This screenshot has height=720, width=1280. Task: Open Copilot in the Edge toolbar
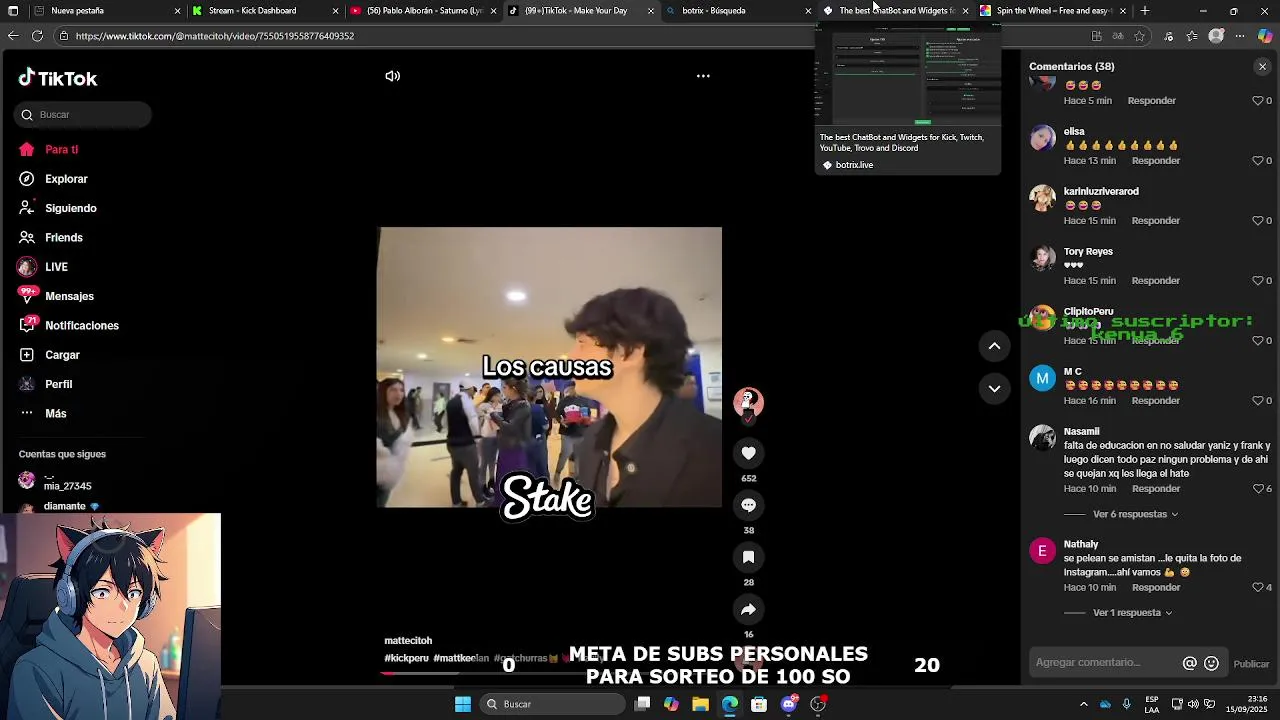1265,36
